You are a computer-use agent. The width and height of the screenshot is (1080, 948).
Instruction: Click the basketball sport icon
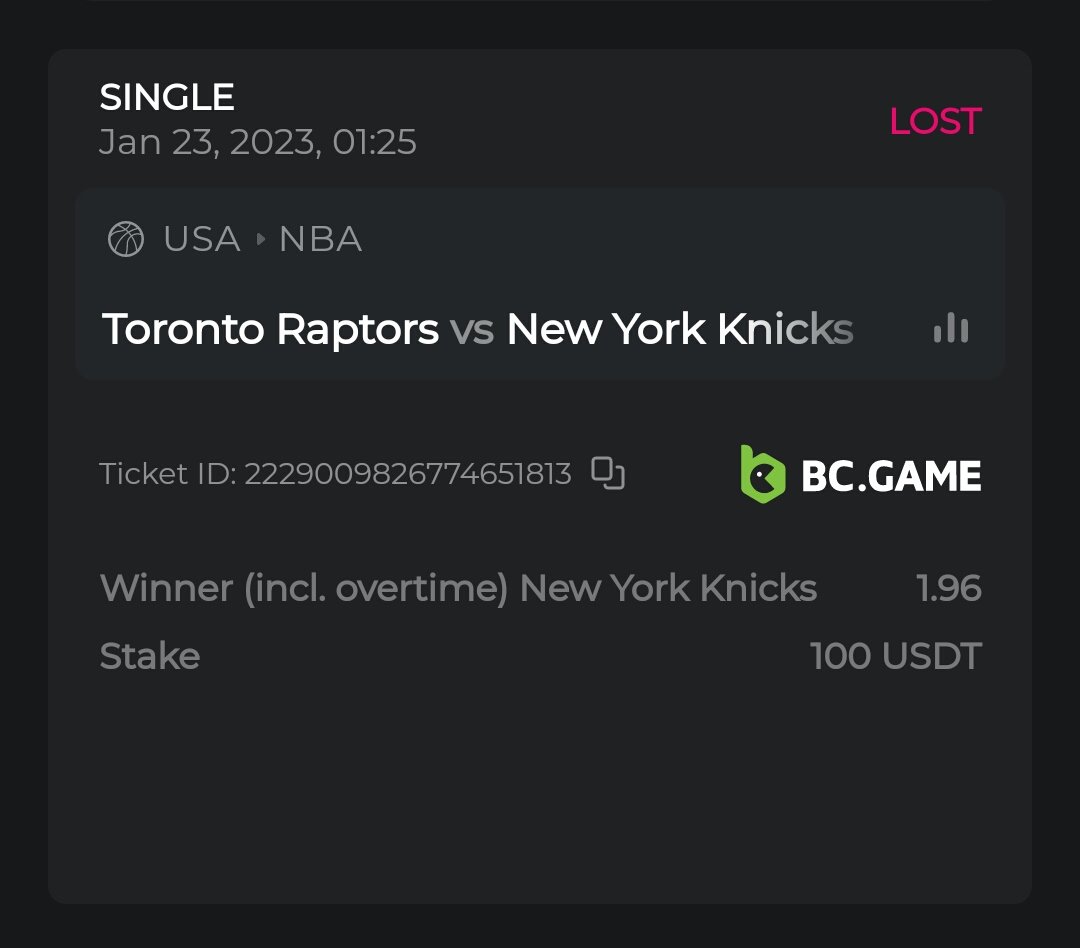point(126,240)
